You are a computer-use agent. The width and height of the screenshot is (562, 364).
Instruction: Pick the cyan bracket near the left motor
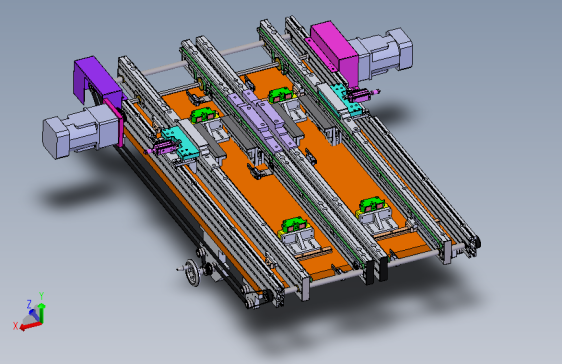click(180, 142)
